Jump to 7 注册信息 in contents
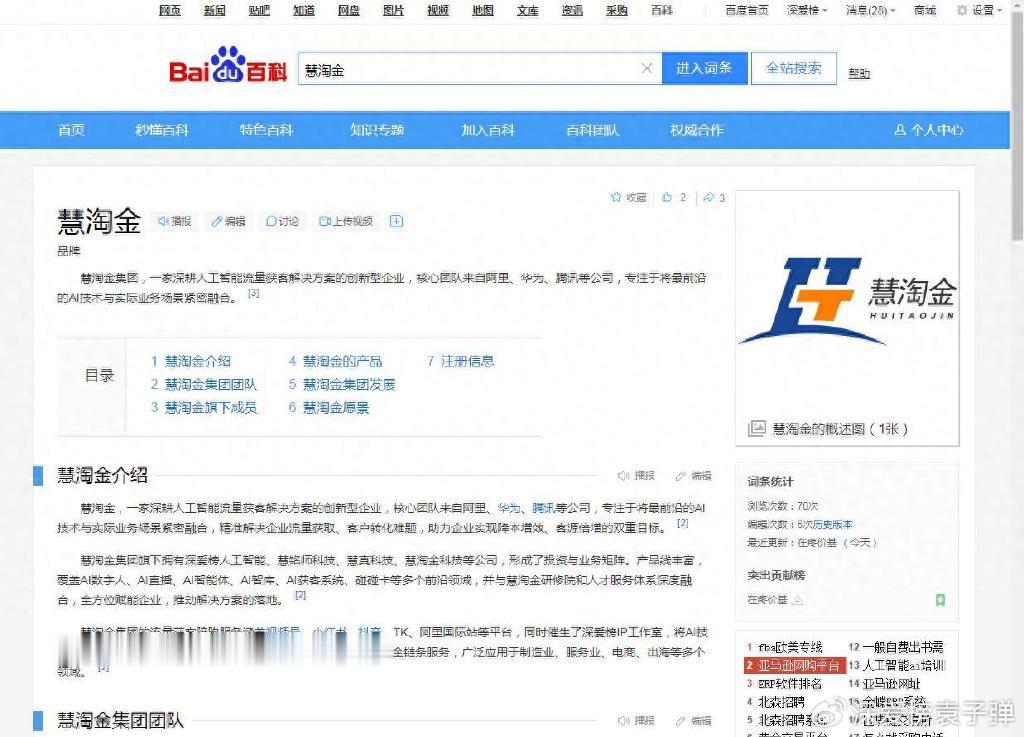 (x=460, y=361)
